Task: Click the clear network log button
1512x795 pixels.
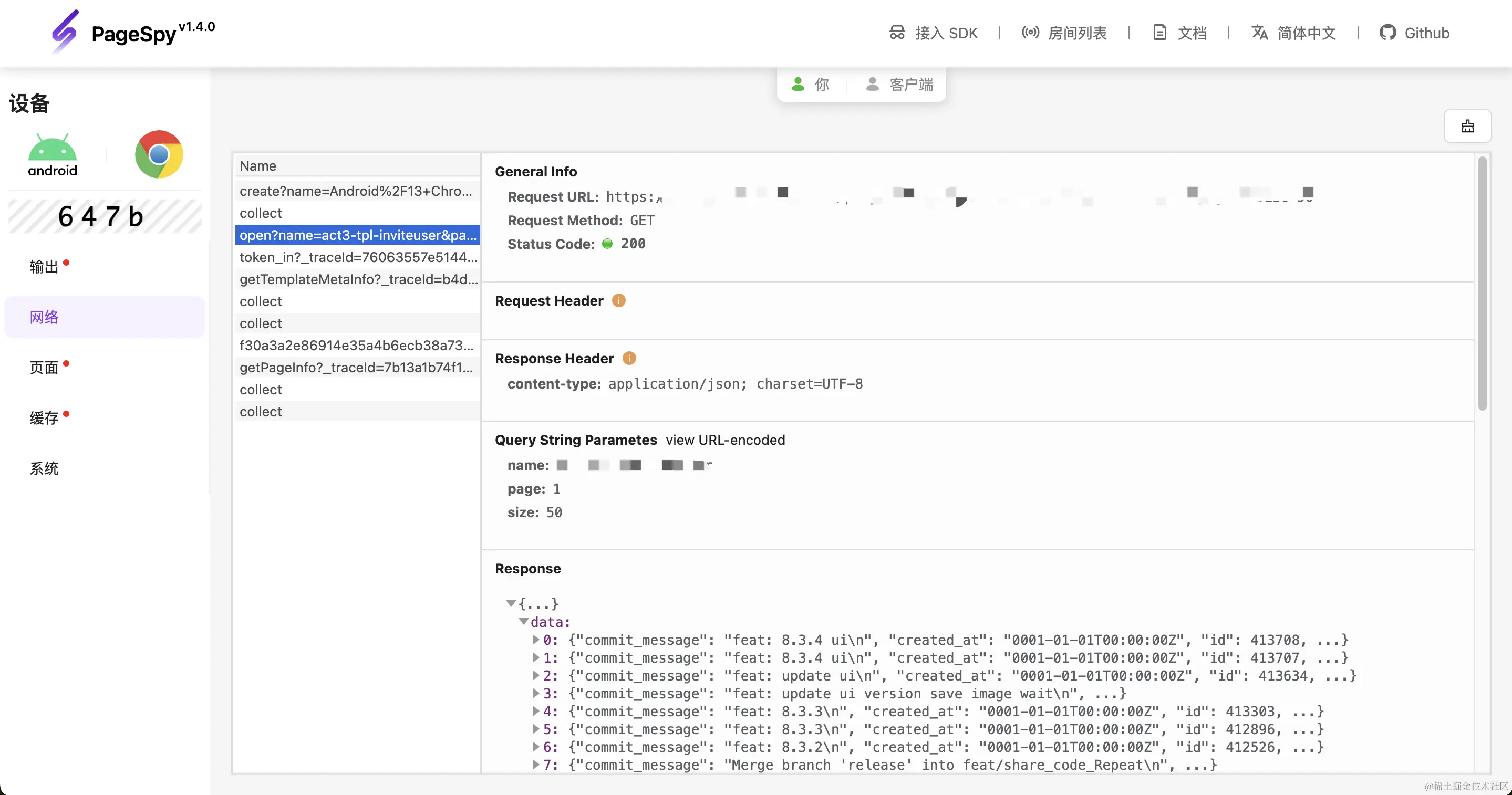Action: coord(1467,126)
